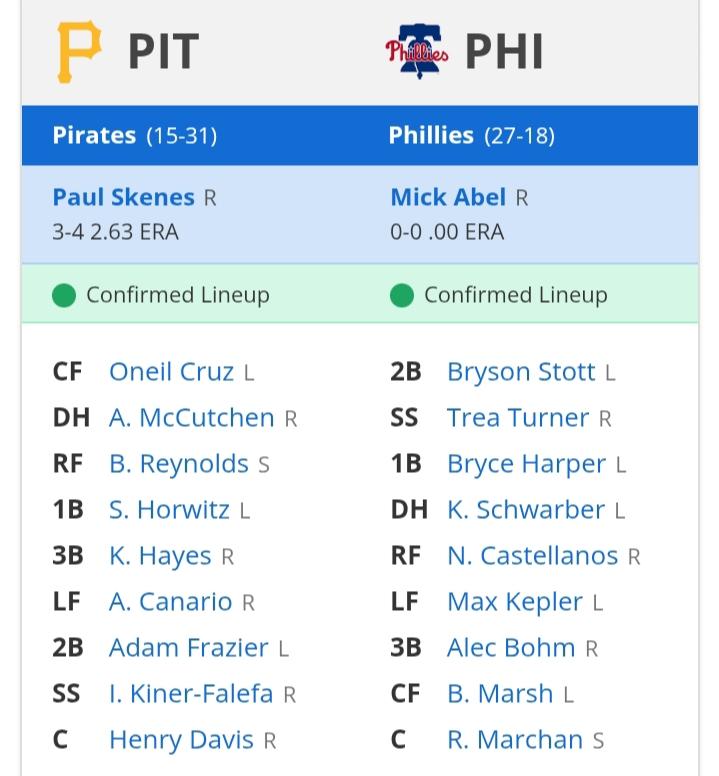View B. Reynolds player details
This screenshot has width=719, height=776.
pos(179,464)
